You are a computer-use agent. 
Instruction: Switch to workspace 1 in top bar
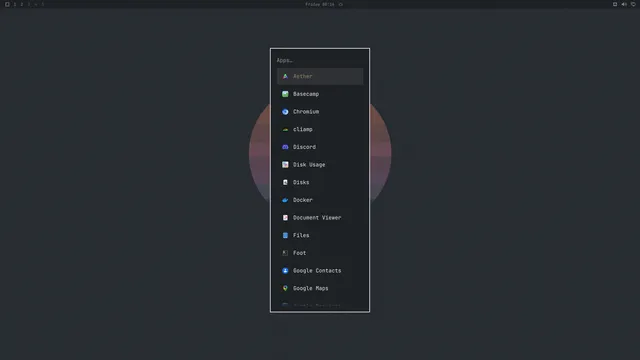(15, 4)
